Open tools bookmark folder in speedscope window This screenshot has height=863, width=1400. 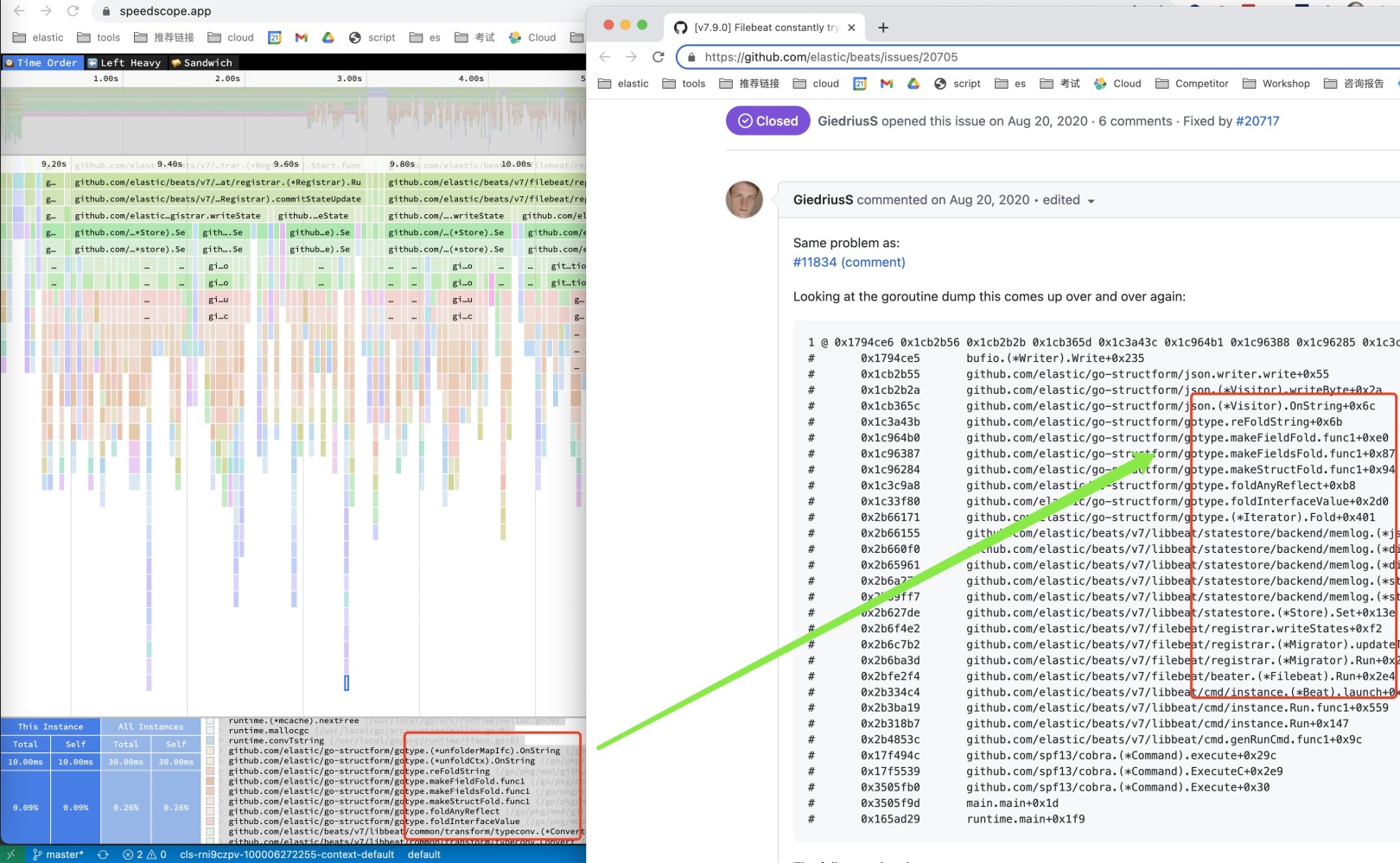(99, 37)
